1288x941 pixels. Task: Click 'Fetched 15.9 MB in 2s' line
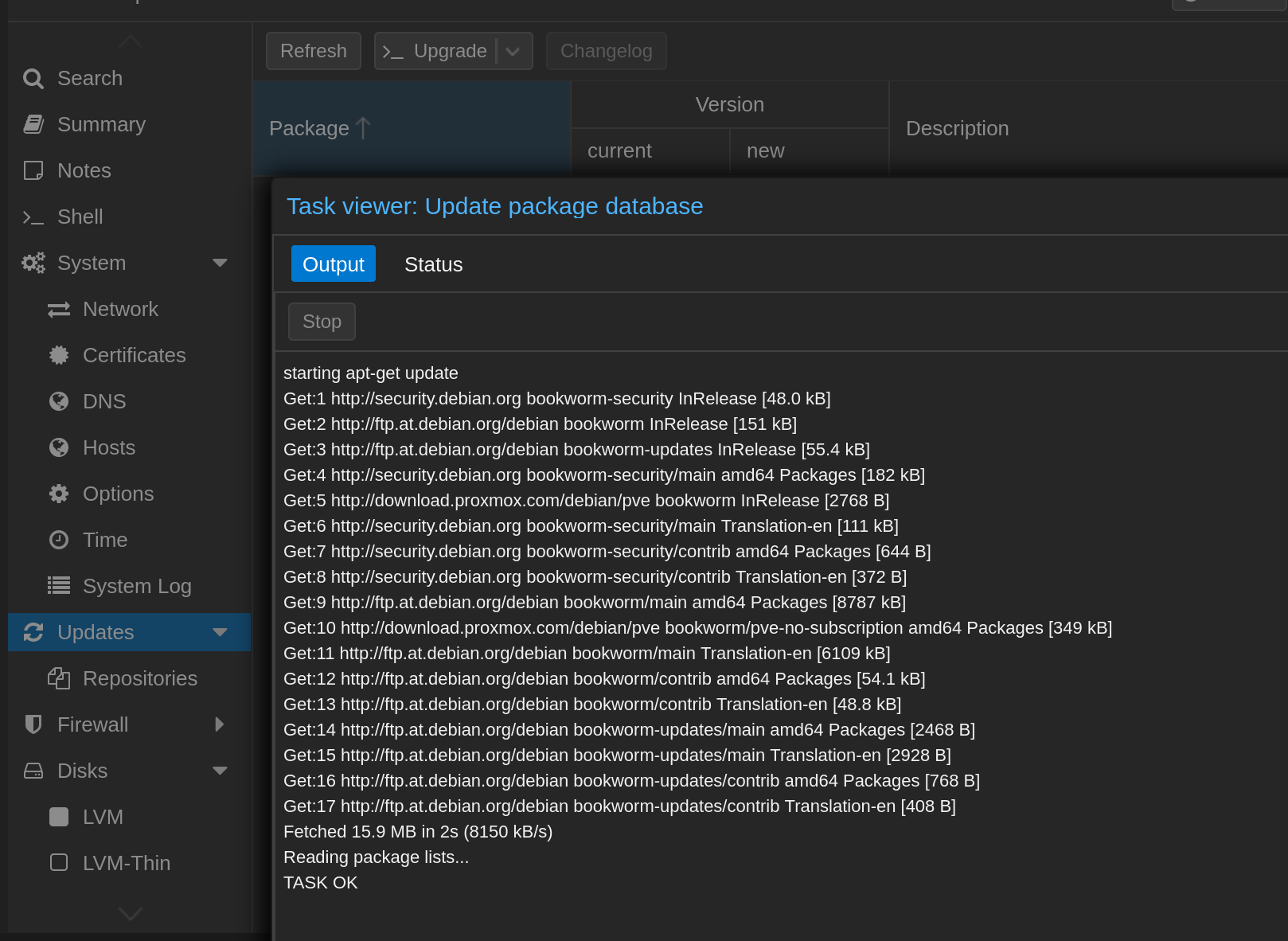pos(418,833)
